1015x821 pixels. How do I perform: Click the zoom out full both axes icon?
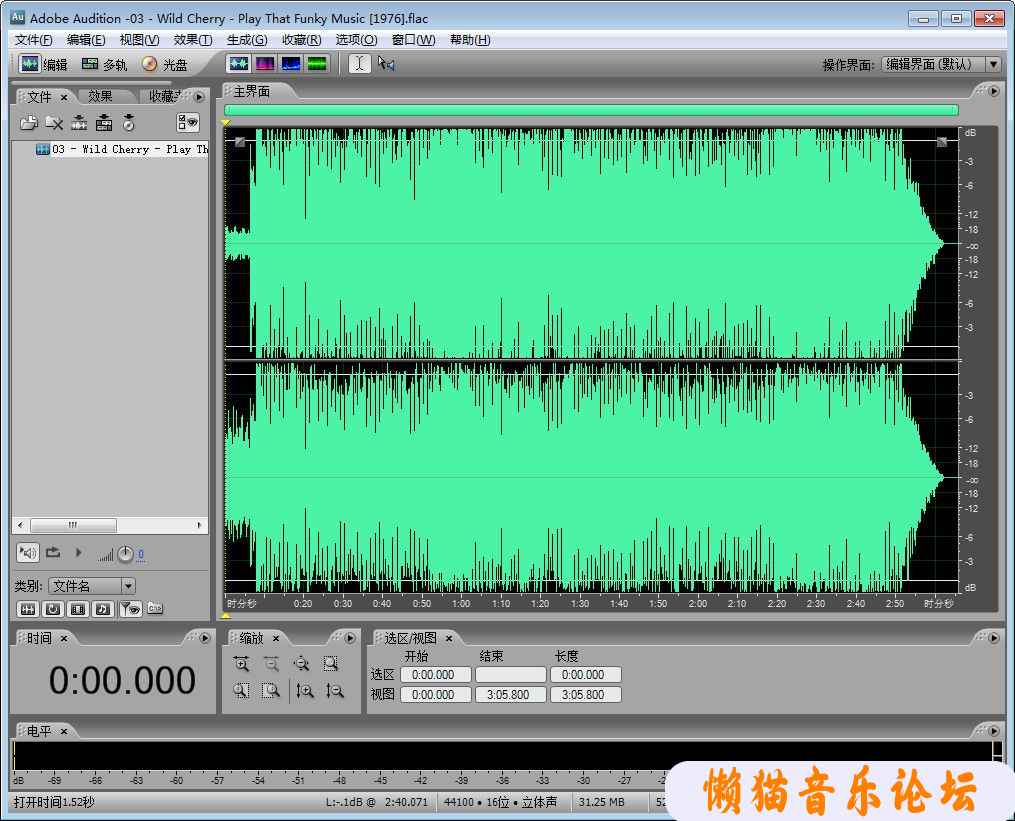(x=301, y=664)
